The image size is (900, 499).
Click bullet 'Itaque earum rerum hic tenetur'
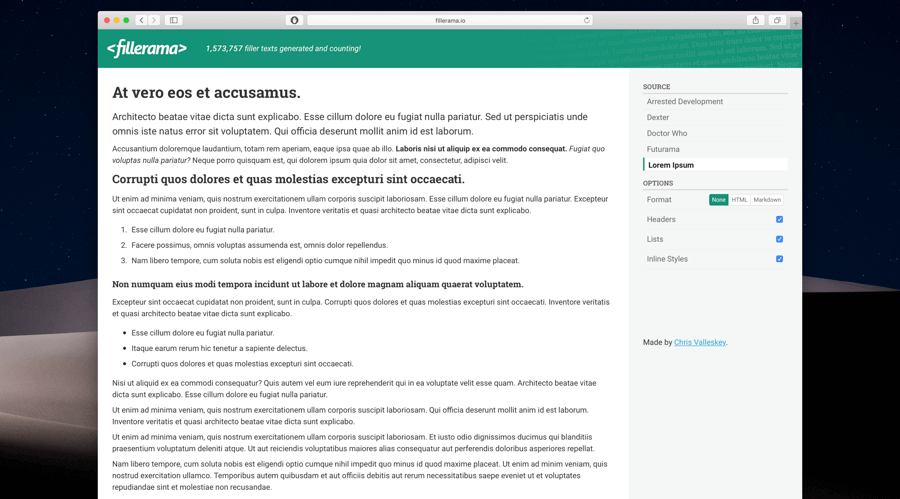click(219, 349)
